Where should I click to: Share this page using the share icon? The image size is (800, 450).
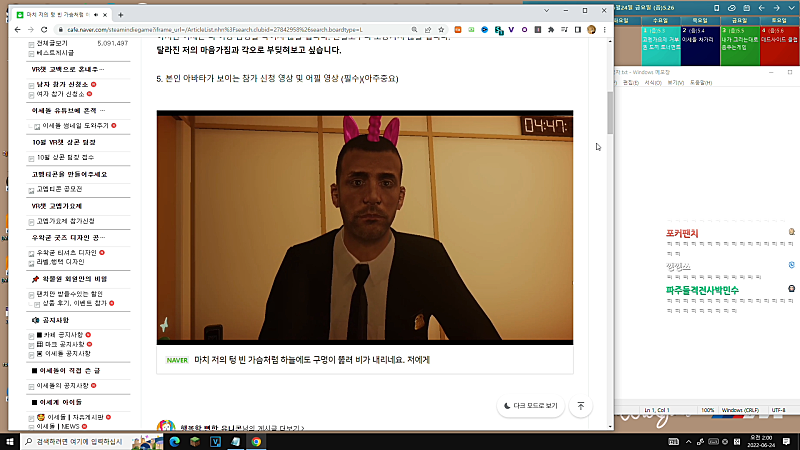coord(428,30)
